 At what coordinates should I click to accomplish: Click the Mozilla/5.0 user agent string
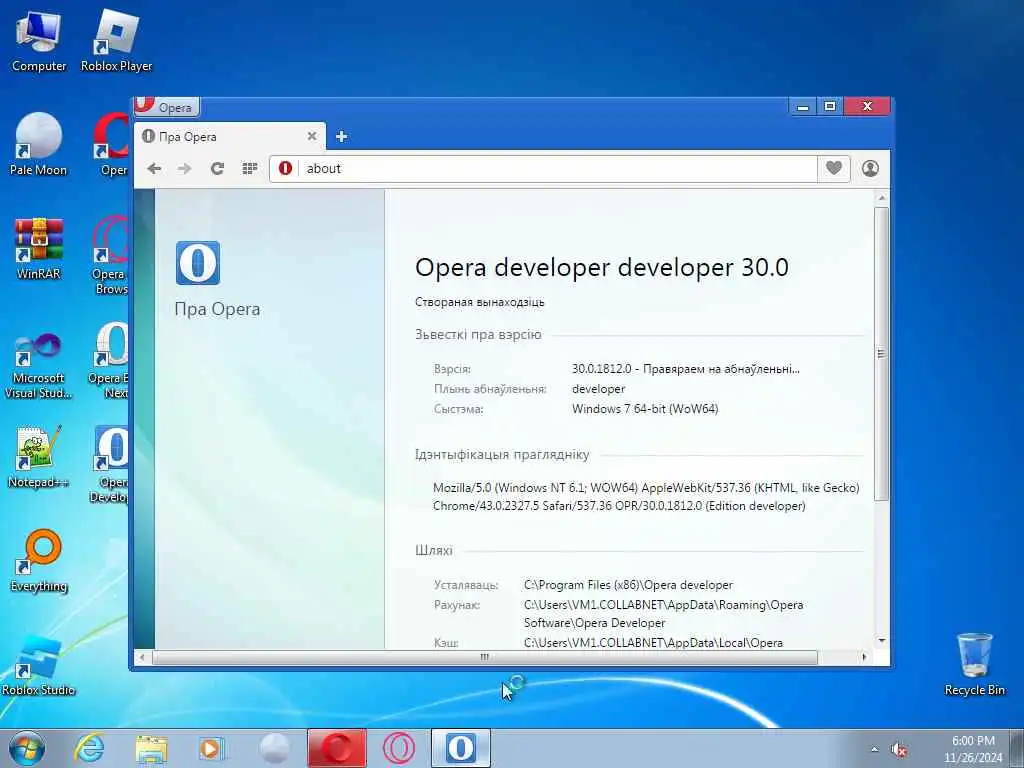(x=646, y=497)
